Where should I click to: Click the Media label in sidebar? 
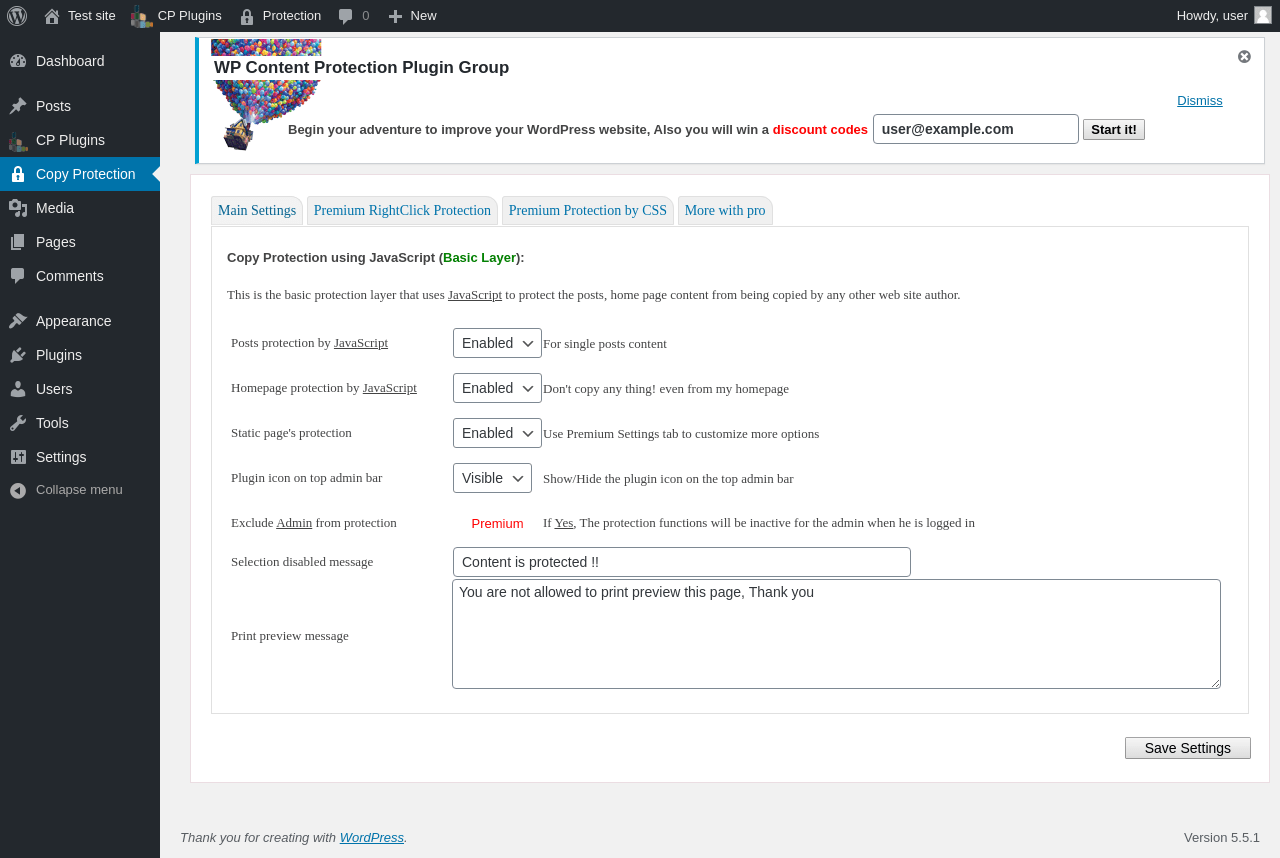pyautogui.click(x=55, y=208)
